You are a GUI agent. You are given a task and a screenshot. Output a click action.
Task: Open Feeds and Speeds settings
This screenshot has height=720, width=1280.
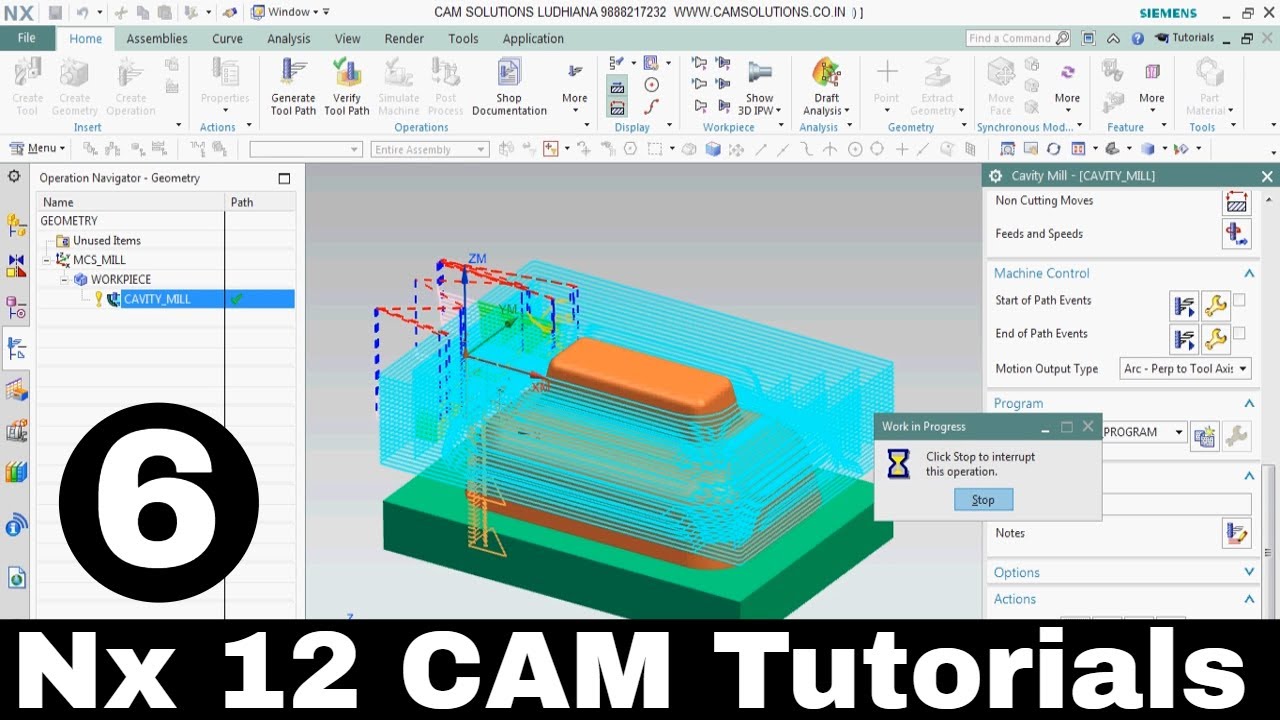click(x=1237, y=235)
